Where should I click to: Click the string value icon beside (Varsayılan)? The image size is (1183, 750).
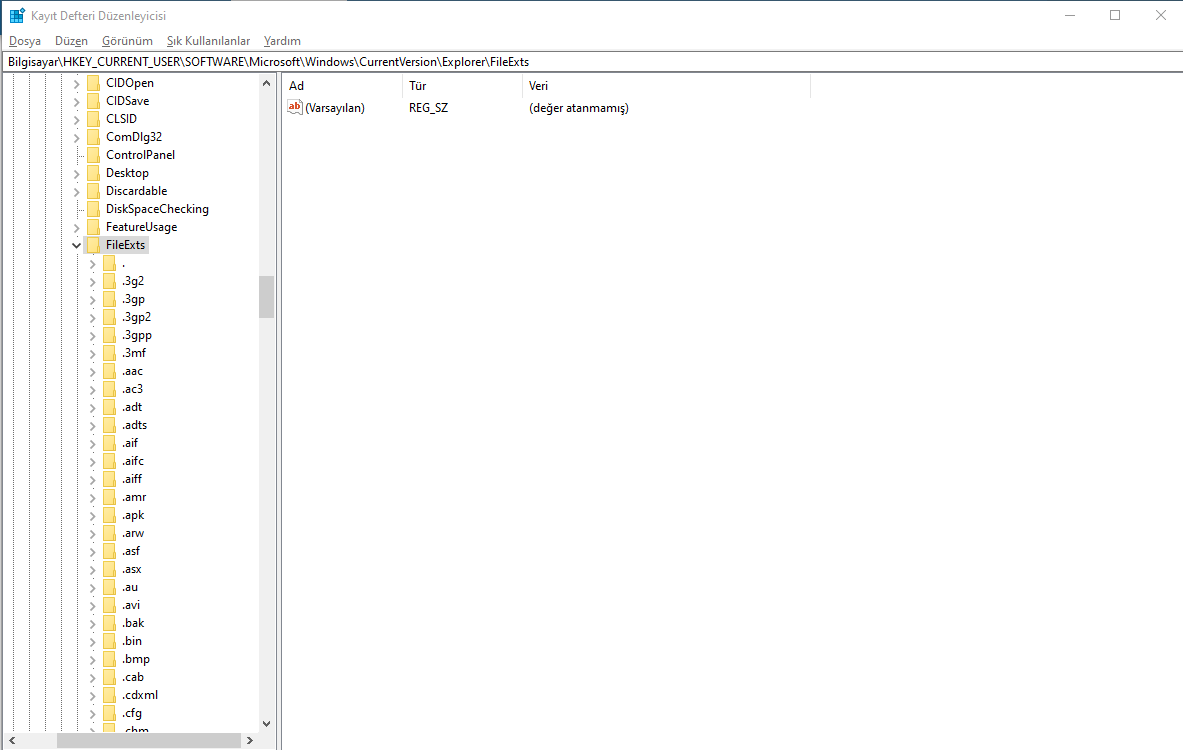tap(295, 107)
